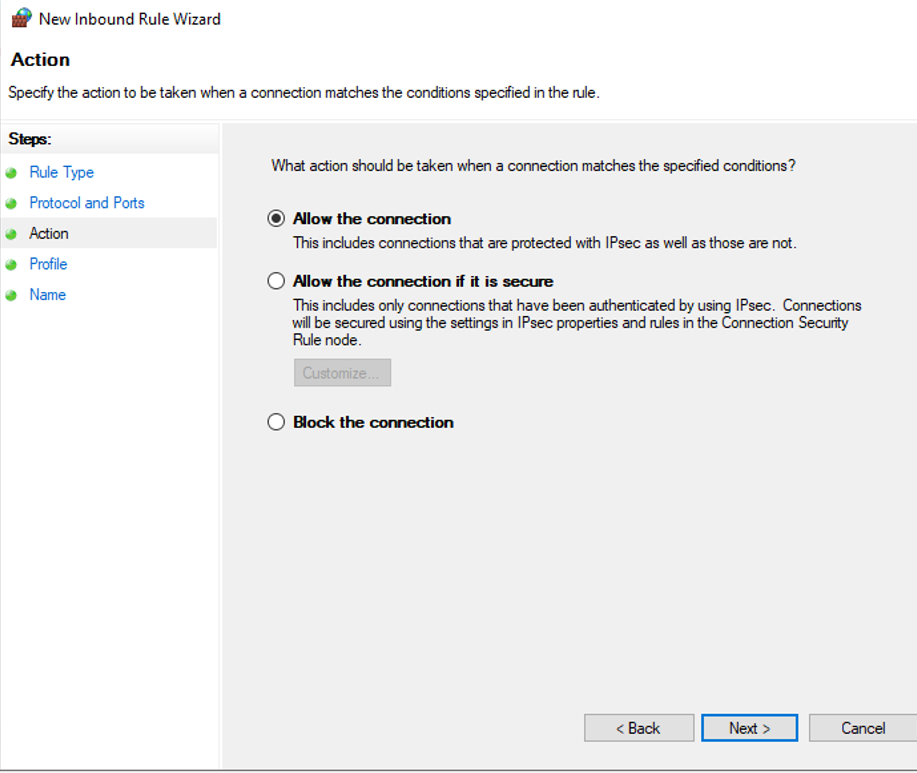Click the disabled Customize... button
Viewport: 917px width, 773px height.
[x=342, y=372]
